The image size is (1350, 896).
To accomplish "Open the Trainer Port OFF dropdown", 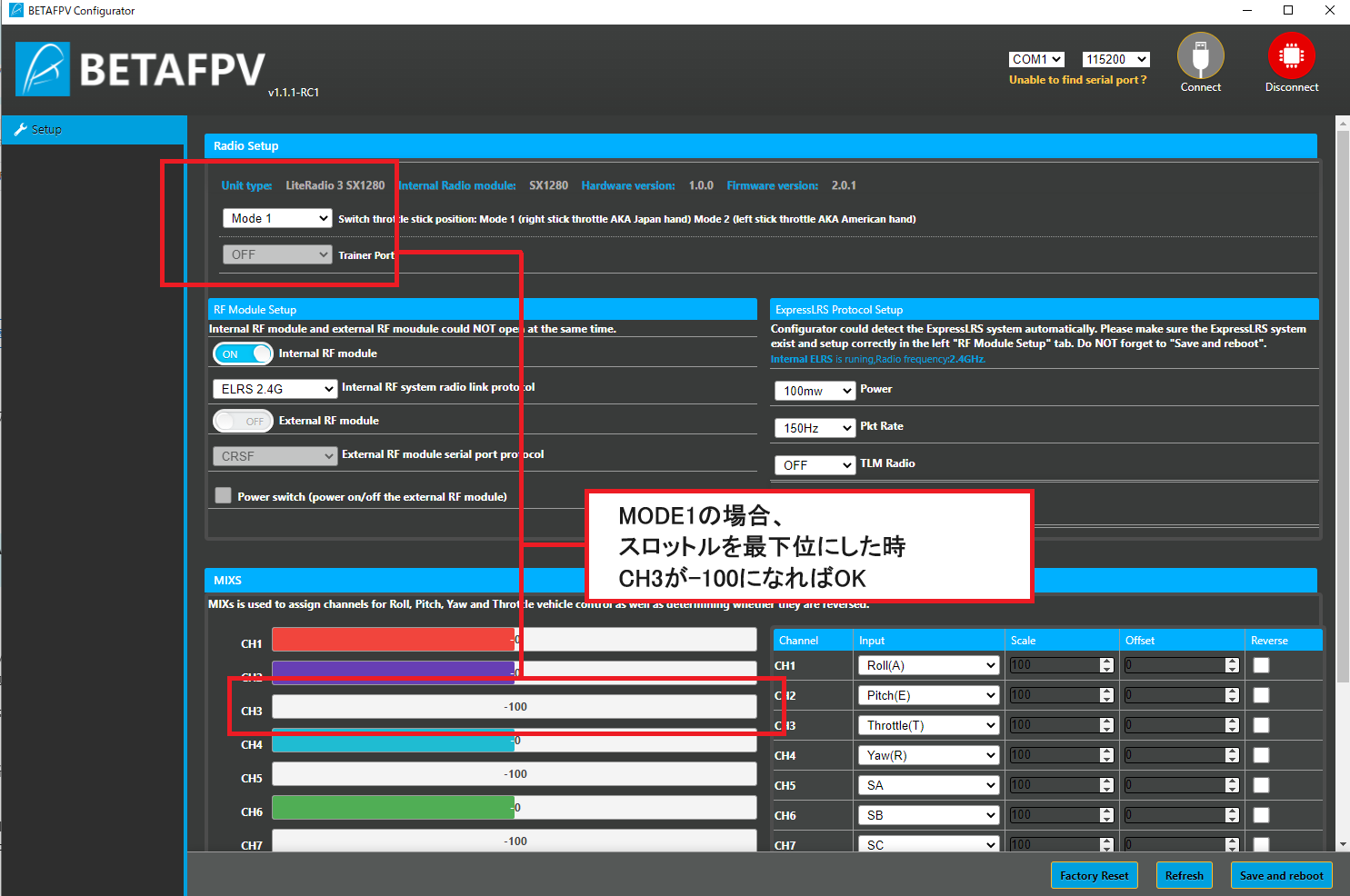I will click(277, 254).
